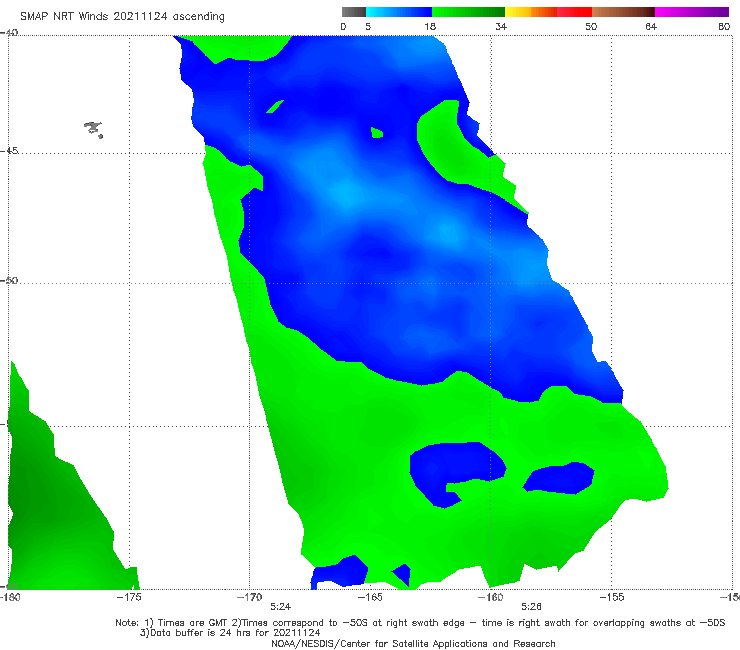Click the '-155' longitude axis label
Image resolution: width=740 pixels, height=650 pixels.
click(612, 597)
